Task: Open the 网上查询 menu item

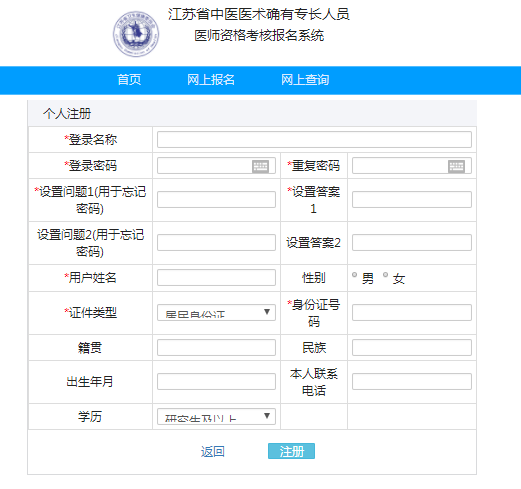Action: (x=305, y=80)
